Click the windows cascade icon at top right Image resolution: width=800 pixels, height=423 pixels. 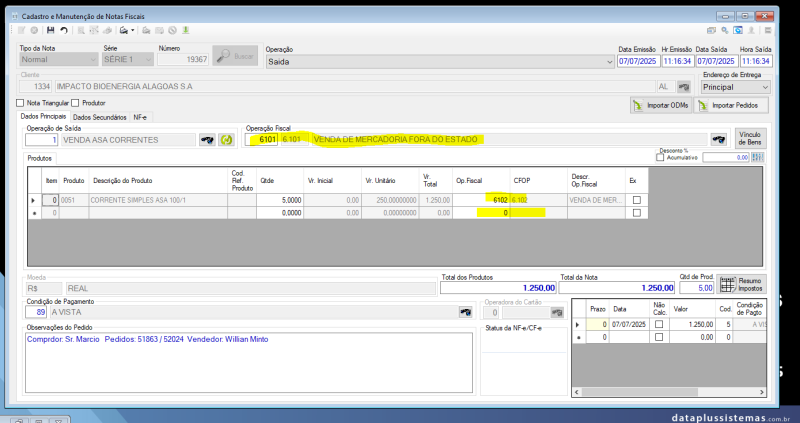point(711,31)
